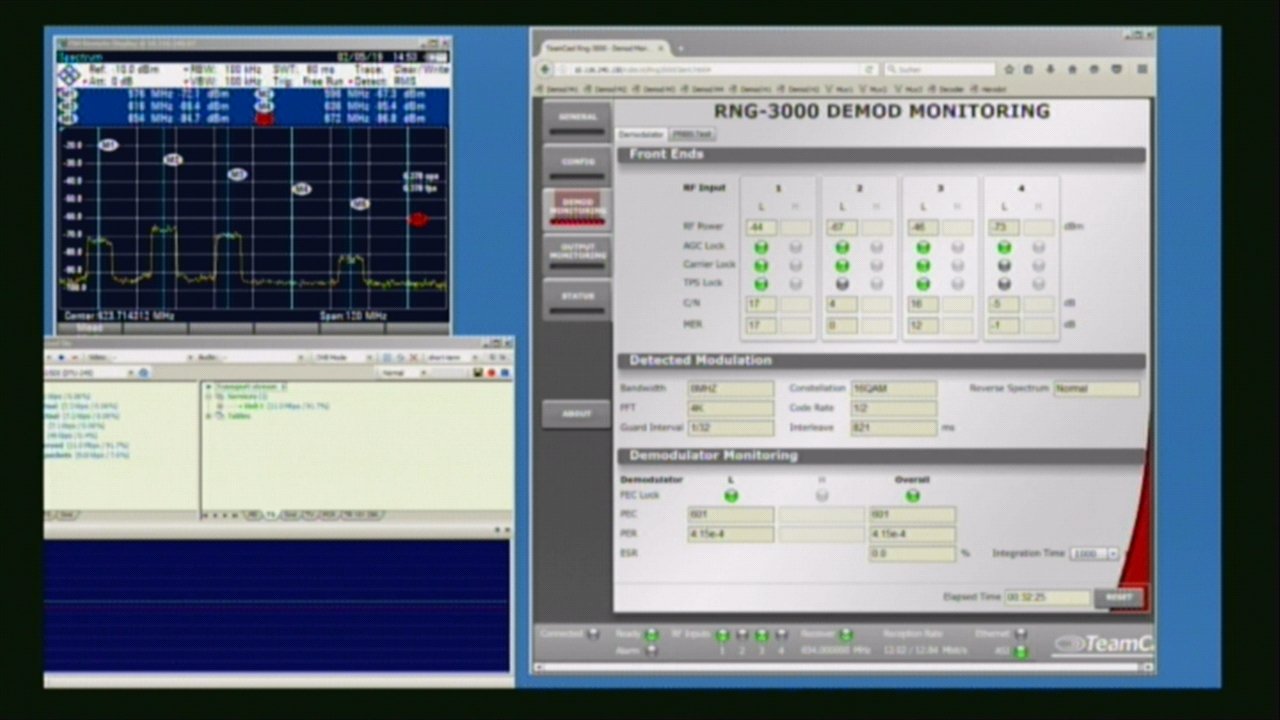
Task: Click the Reverse Spectrum value field
Action: tap(1096, 388)
